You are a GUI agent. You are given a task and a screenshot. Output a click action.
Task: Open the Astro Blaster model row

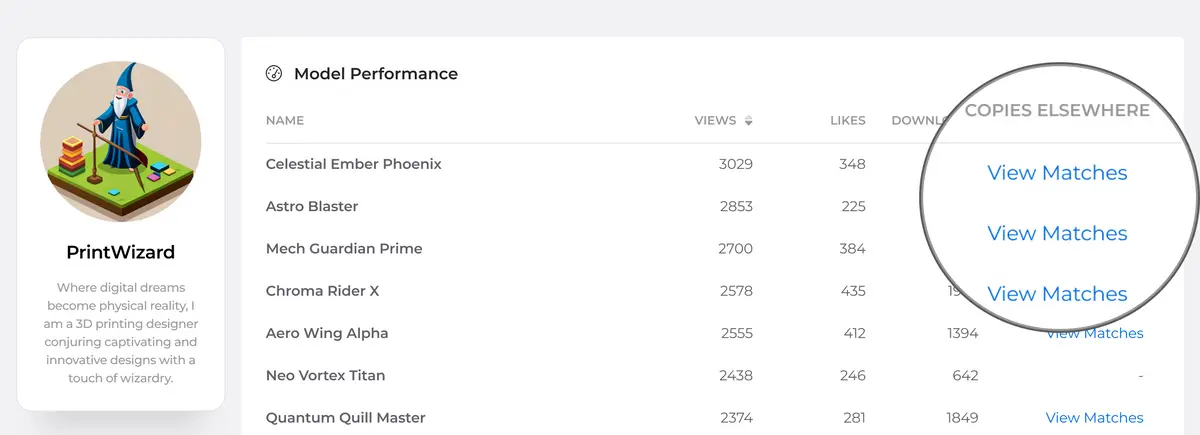coord(312,206)
